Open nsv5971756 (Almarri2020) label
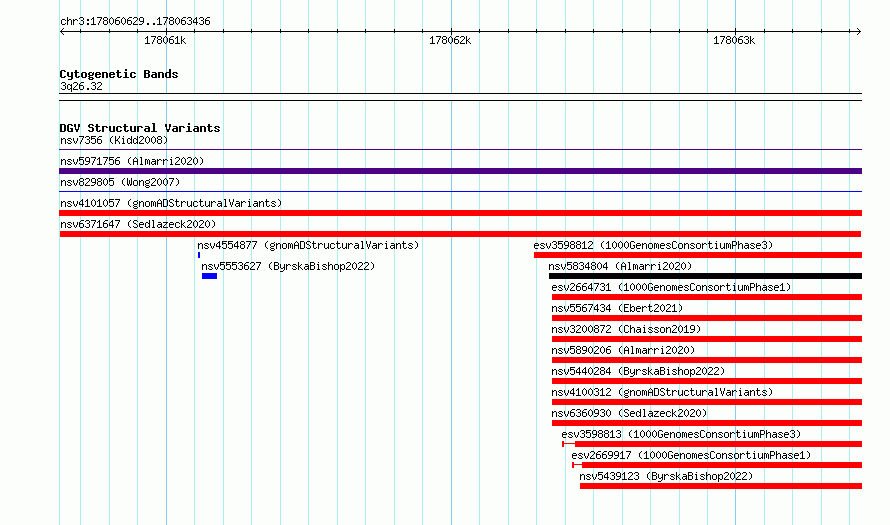Screen dimensions: 890x525 (x=132, y=161)
